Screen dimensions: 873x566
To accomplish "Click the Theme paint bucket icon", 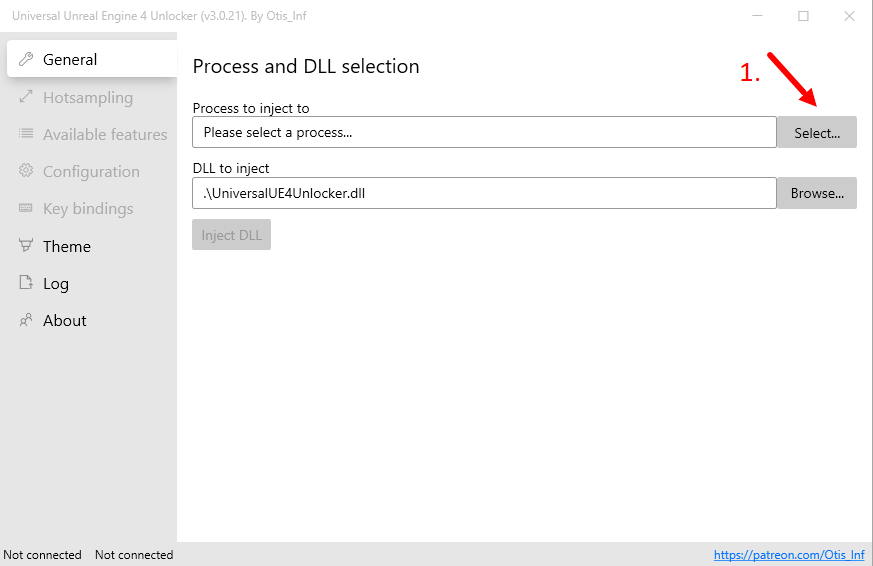I will (26, 246).
